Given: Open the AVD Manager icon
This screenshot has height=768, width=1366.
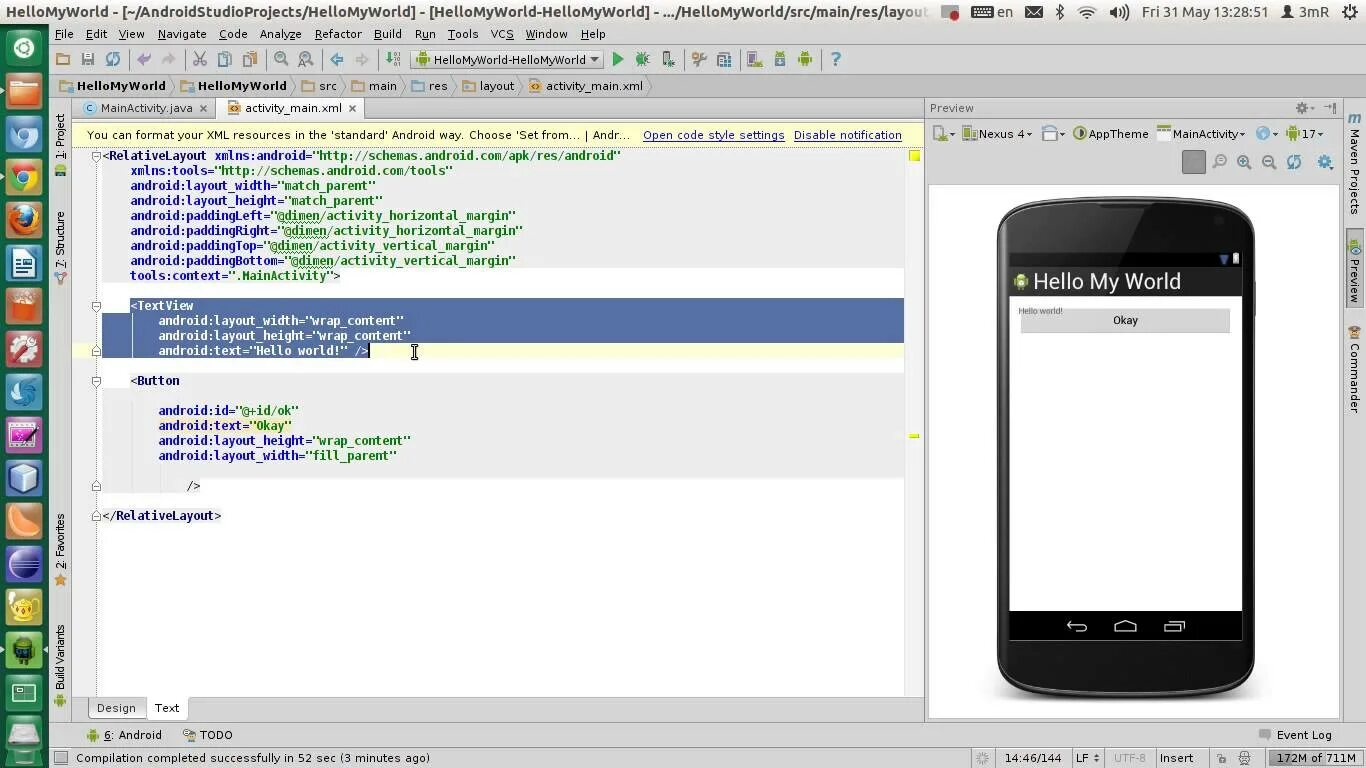Looking at the screenshot, I should point(755,59).
